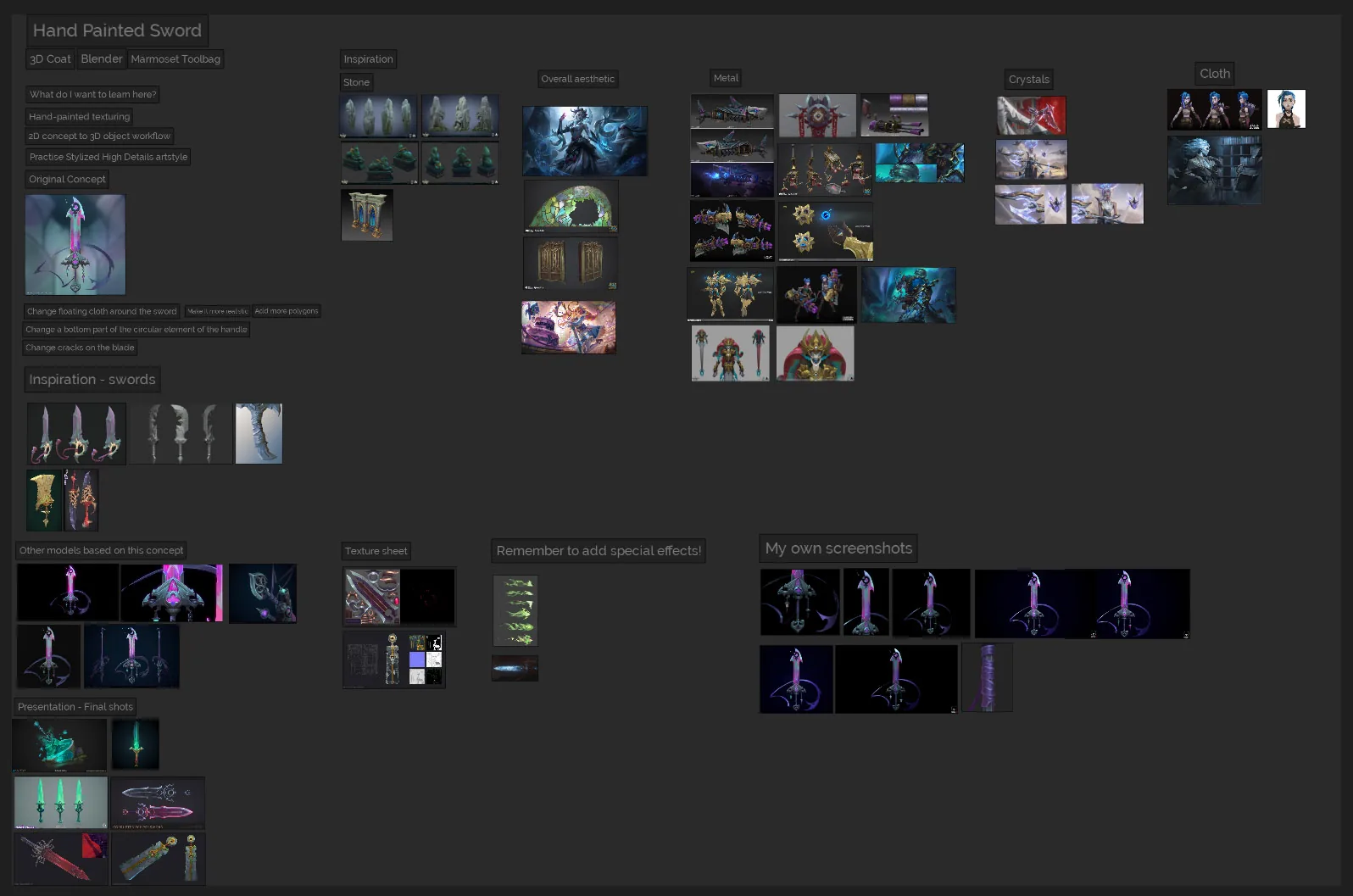Select the Original Concept sword image
Screen dimensions: 1353x896
pyautogui.click(x=75, y=245)
